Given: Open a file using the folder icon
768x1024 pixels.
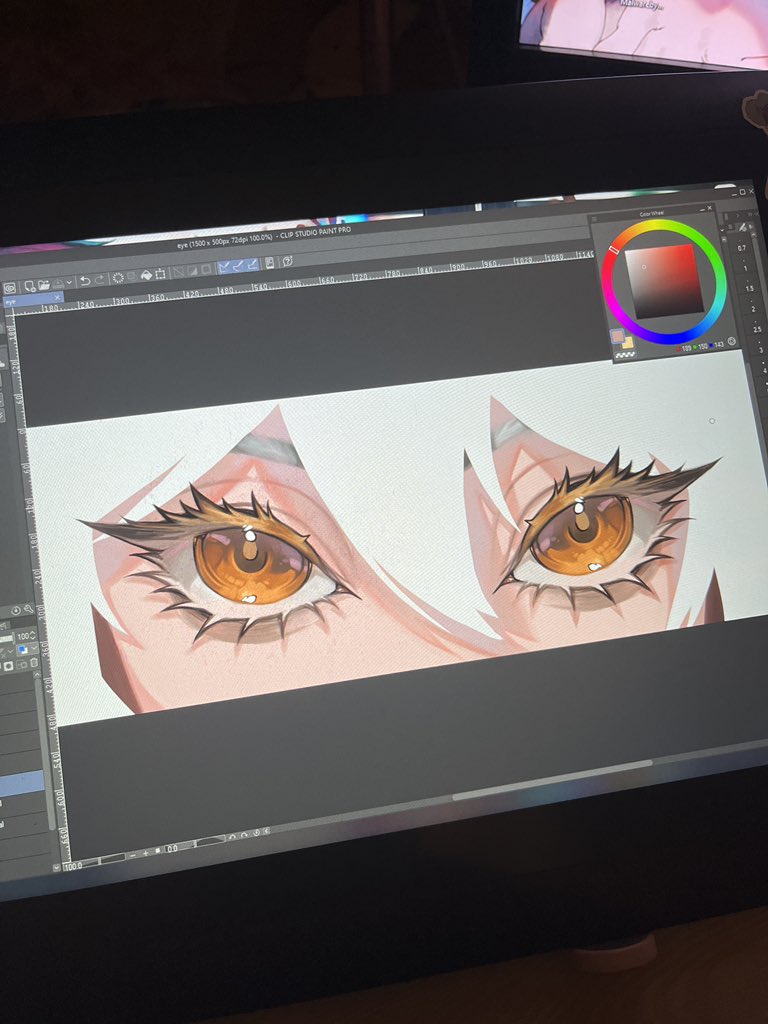Looking at the screenshot, I should tap(44, 285).
